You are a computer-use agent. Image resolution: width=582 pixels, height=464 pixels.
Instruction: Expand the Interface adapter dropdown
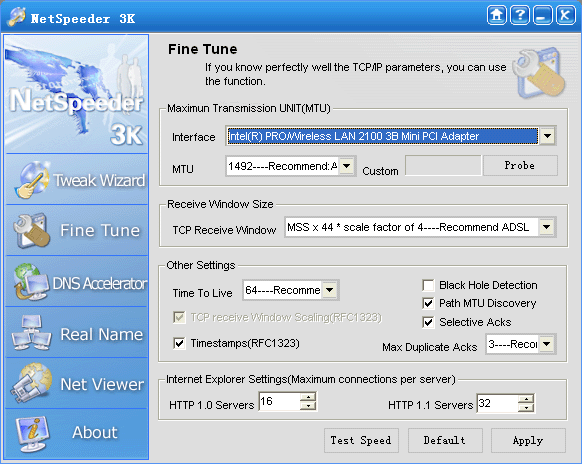click(x=547, y=136)
